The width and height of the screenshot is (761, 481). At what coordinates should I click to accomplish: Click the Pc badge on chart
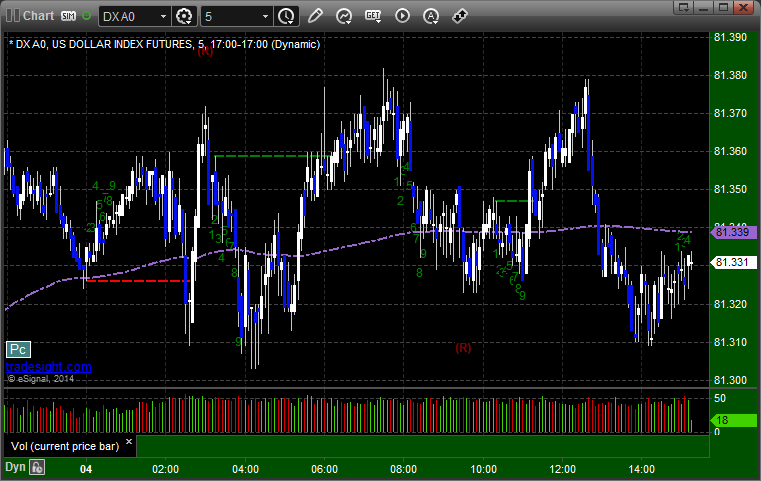point(18,349)
